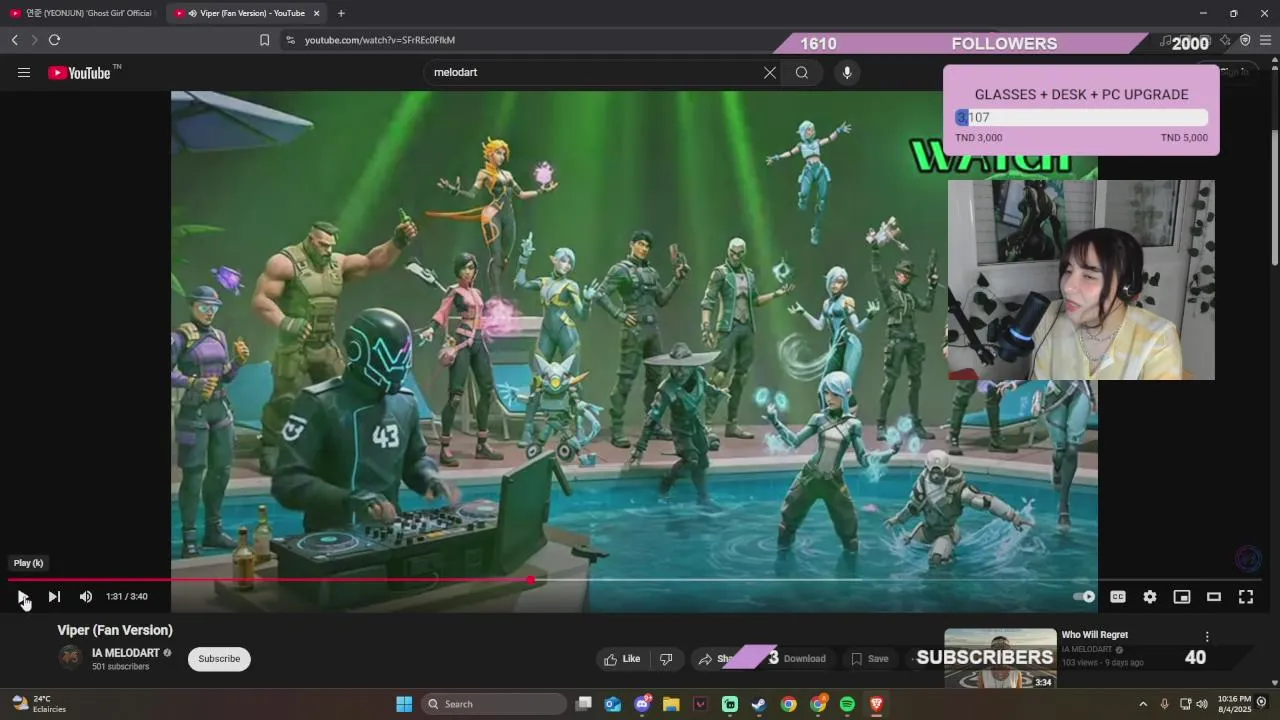Open Spotify from taskbar
The image size is (1280, 720).
coord(847,704)
